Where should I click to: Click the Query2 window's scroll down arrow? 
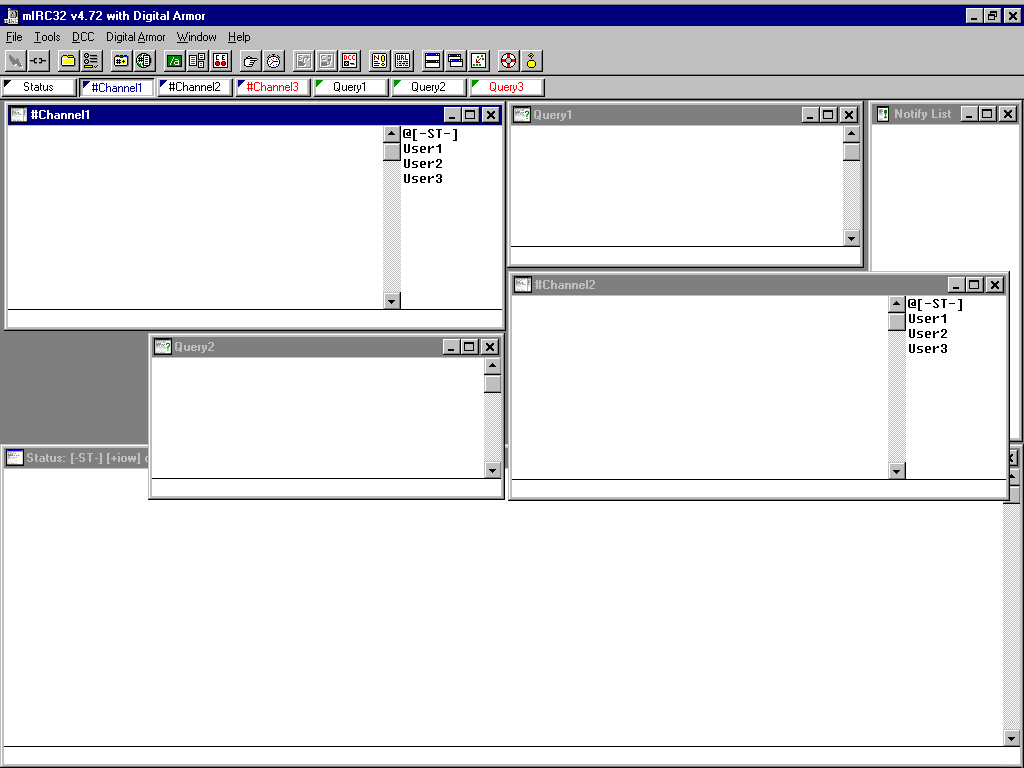(x=492, y=470)
